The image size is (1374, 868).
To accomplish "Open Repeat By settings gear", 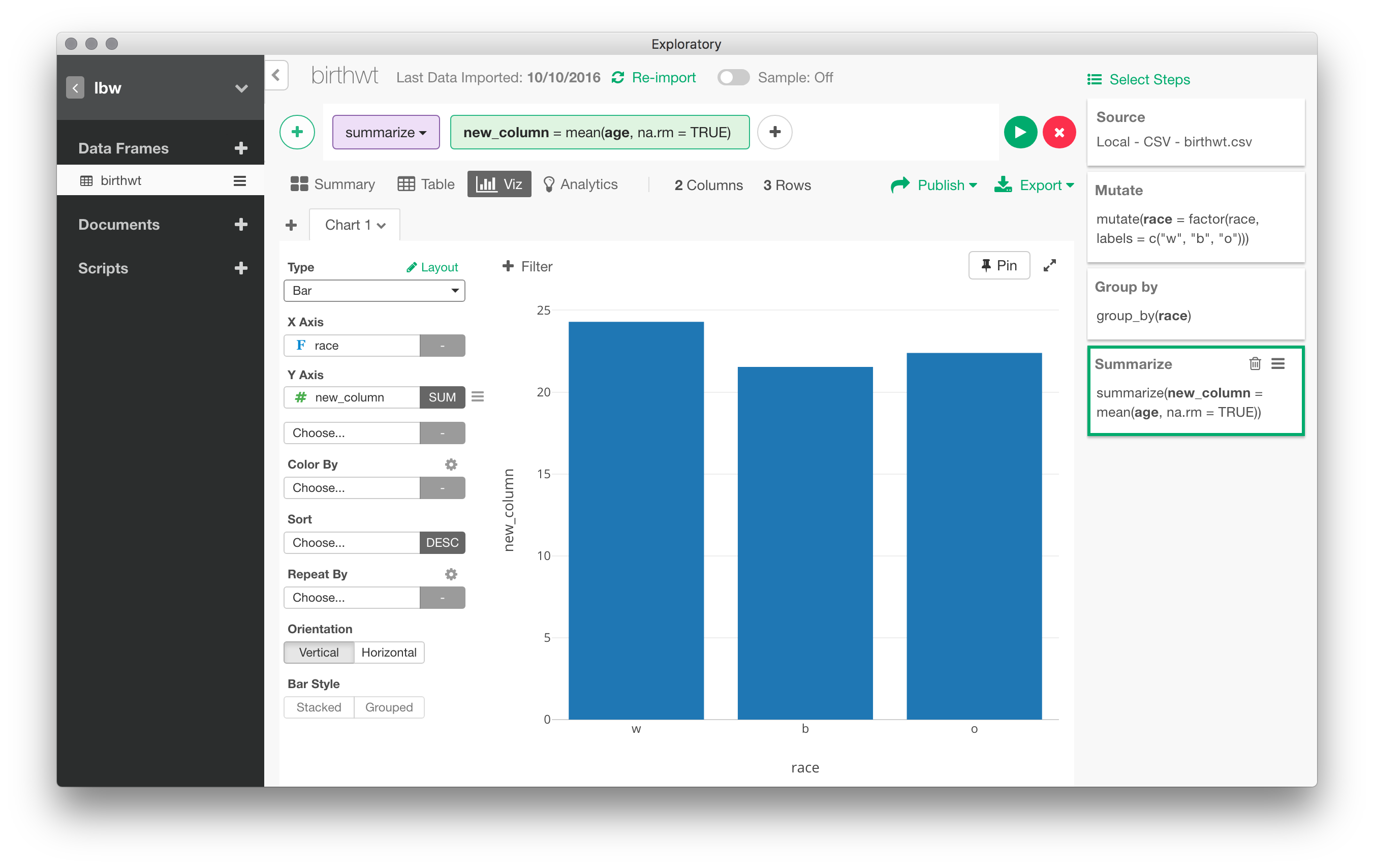I will (451, 574).
